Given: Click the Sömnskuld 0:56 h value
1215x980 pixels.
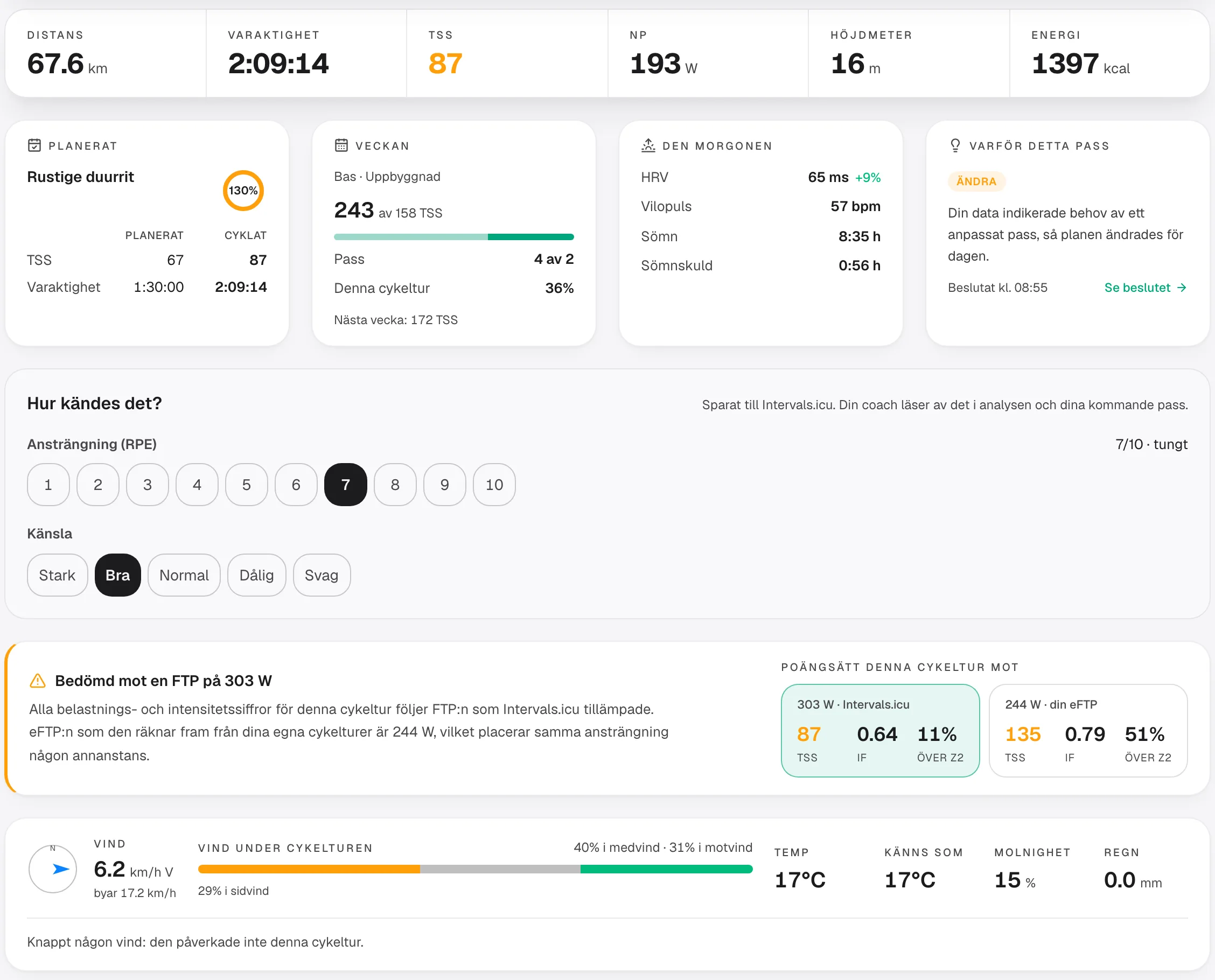Looking at the screenshot, I should click(x=860, y=266).
